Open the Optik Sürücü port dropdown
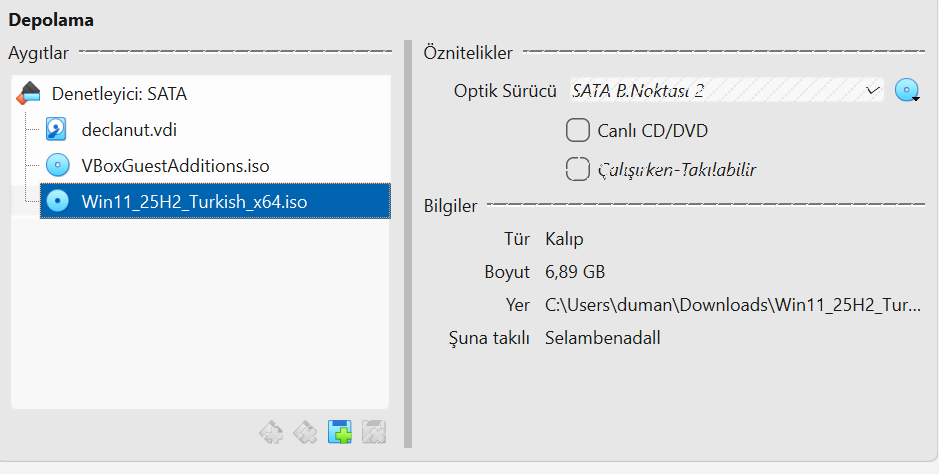 pyautogui.click(x=726, y=91)
